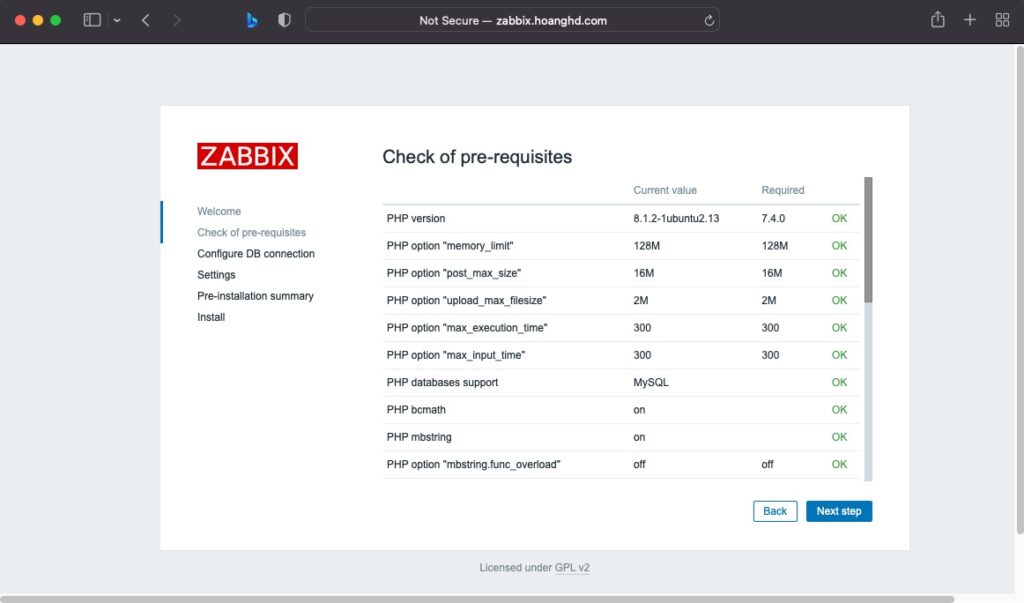Click the Back button

(x=775, y=511)
